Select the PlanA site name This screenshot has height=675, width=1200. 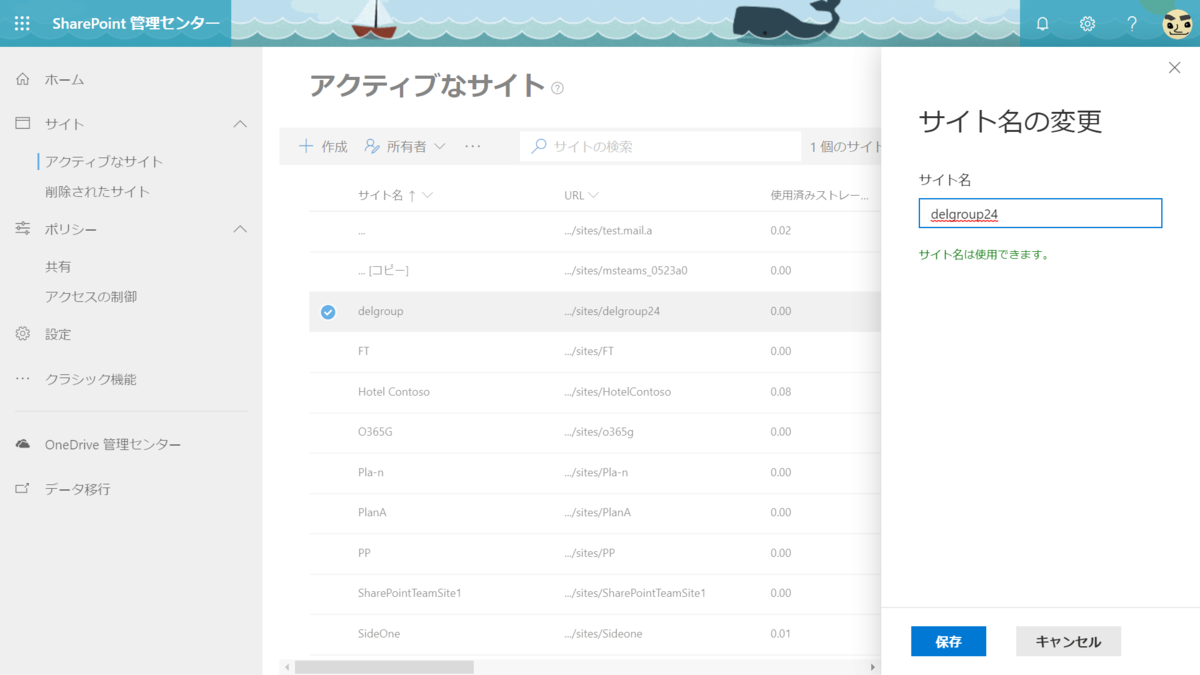(372, 512)
